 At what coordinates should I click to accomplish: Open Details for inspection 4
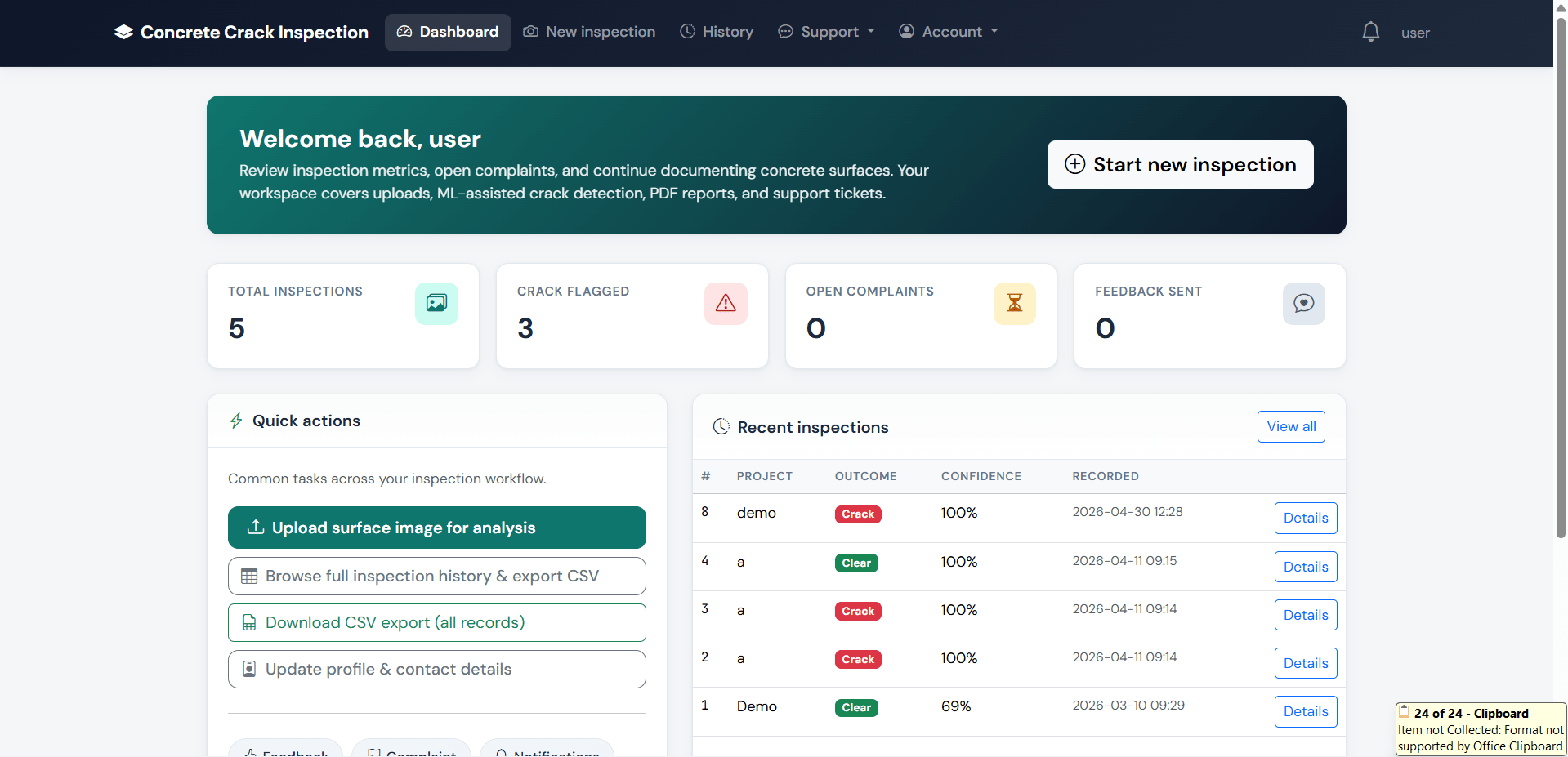point(1306,567)
